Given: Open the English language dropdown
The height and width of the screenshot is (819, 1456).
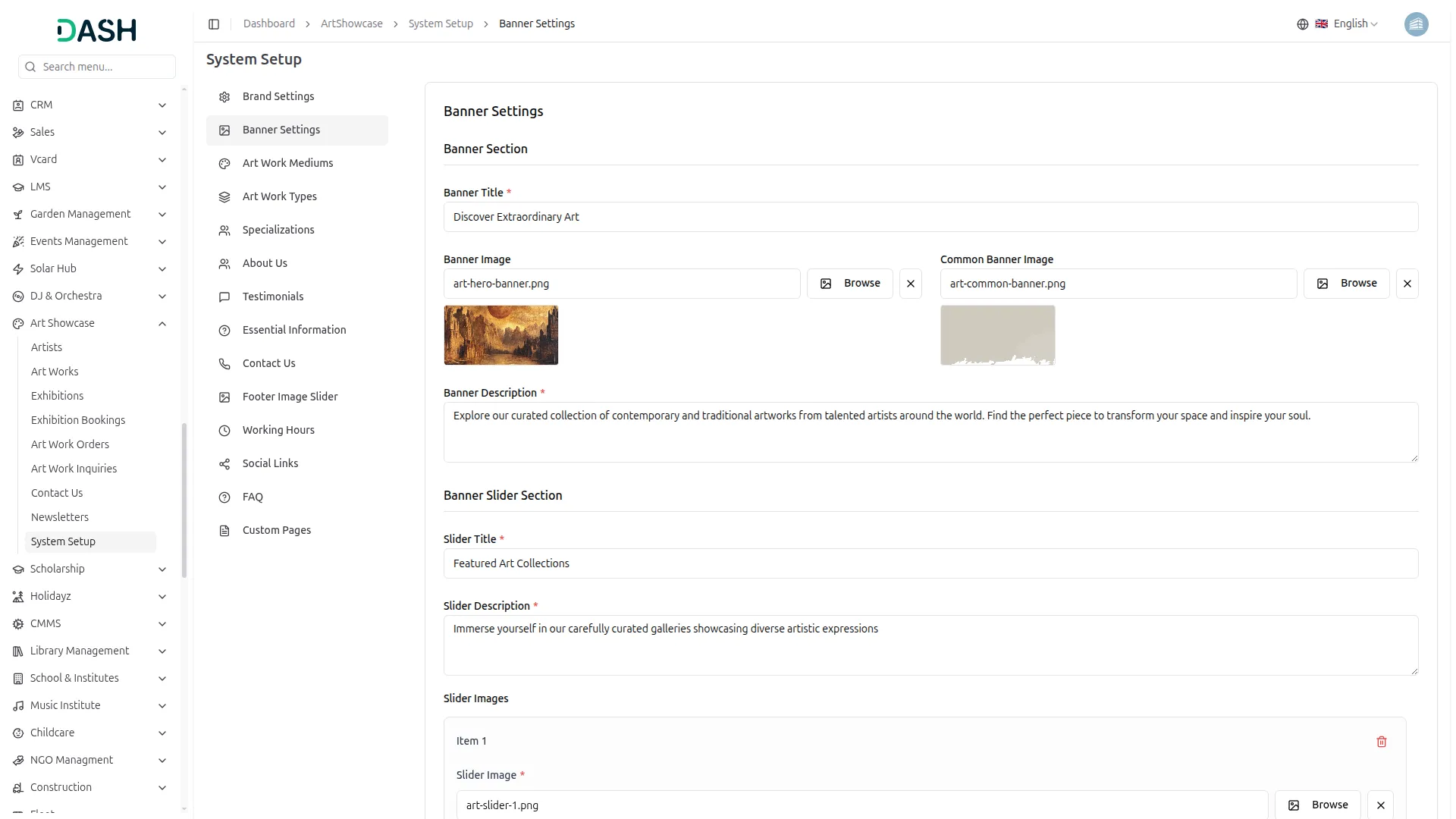Looking at the screenshot, I should pyautogui.click(x=1354, y=24).
